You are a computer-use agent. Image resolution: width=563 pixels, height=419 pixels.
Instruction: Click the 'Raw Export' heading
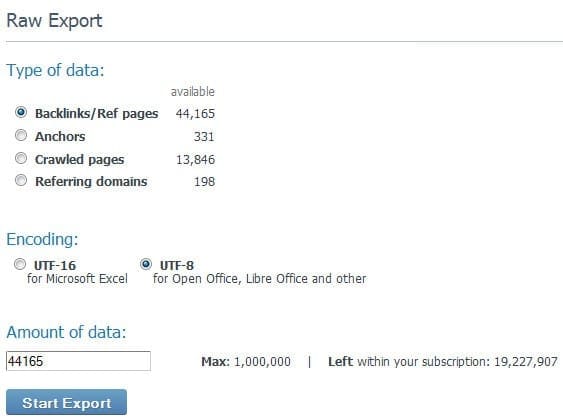tap(55, 20)
